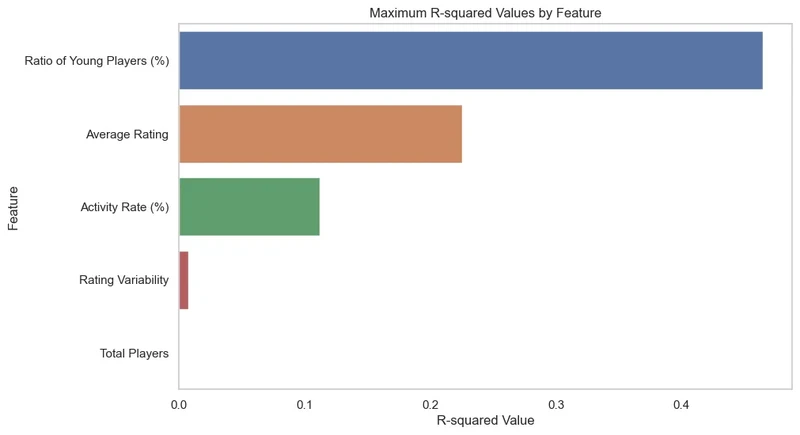Select the blue Ratio of Young Players bar
The height and width of the screenshot is (435, 800).
470,60
